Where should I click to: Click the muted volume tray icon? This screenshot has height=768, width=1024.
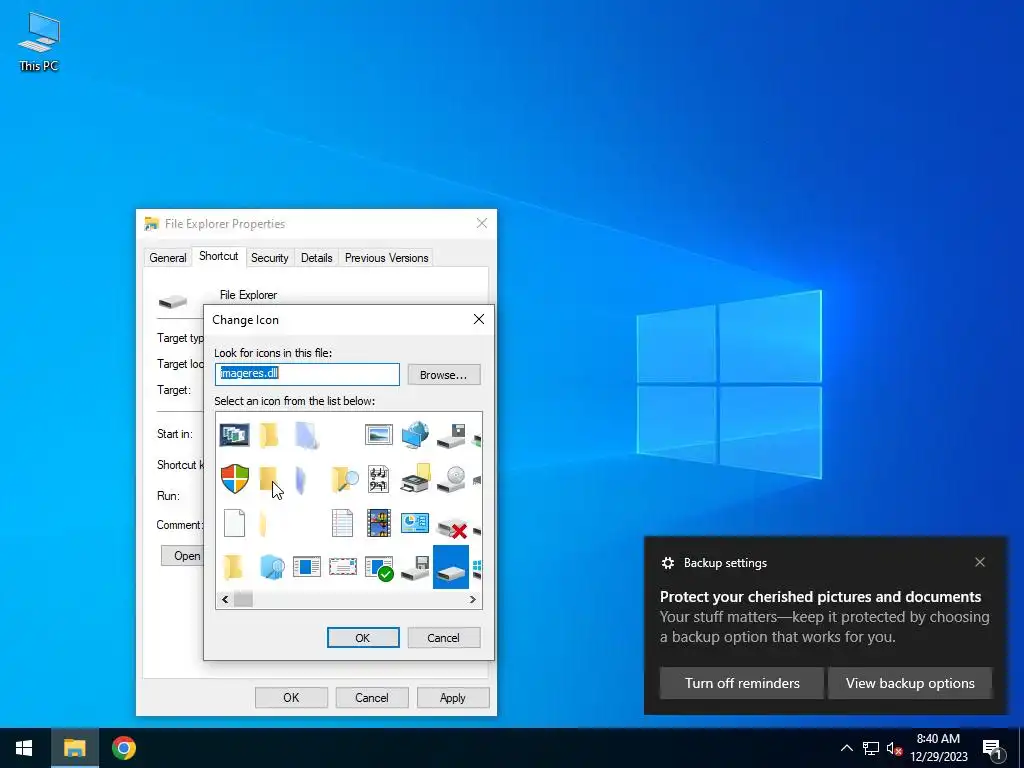coord(894,748)
